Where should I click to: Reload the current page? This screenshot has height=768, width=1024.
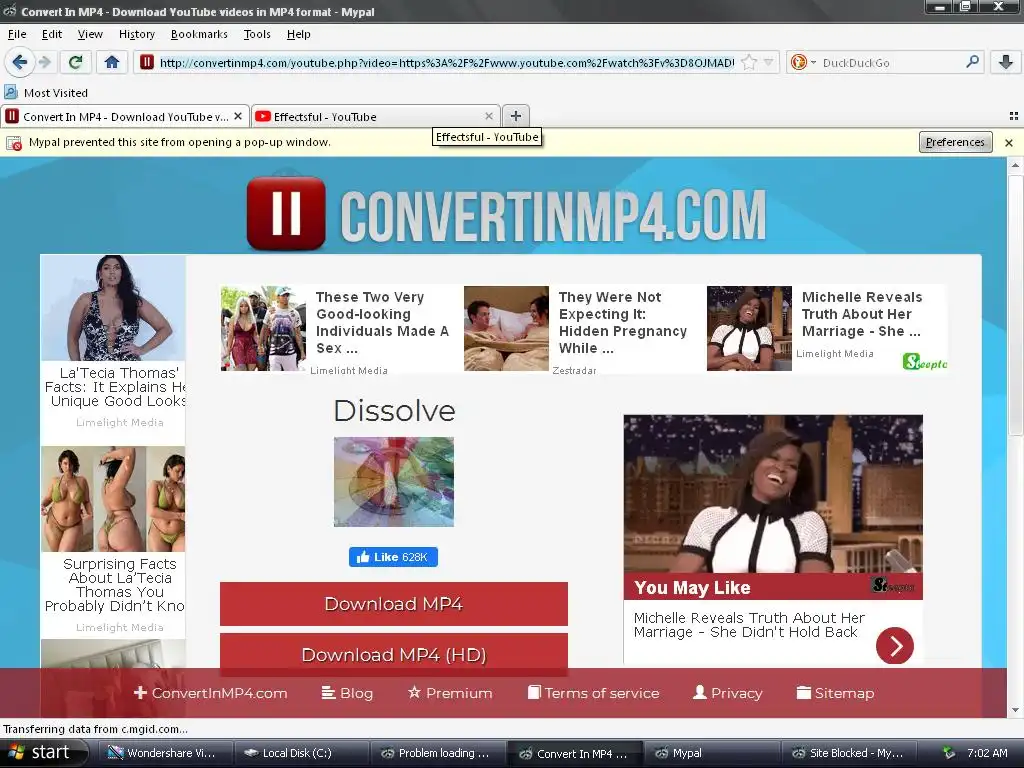[x=75, y=62]
